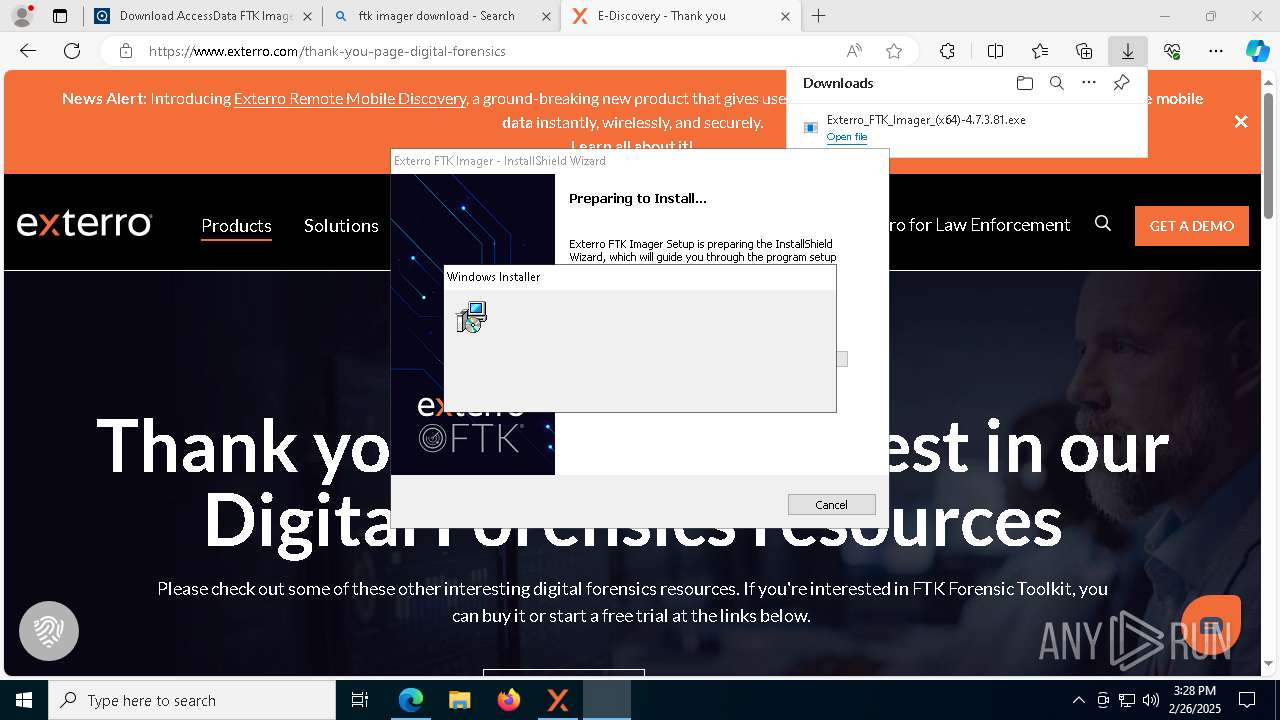Open the Favorites list icon
Image resolution: width=1280 pixels, height=720 pixels.
point(1040,51)
